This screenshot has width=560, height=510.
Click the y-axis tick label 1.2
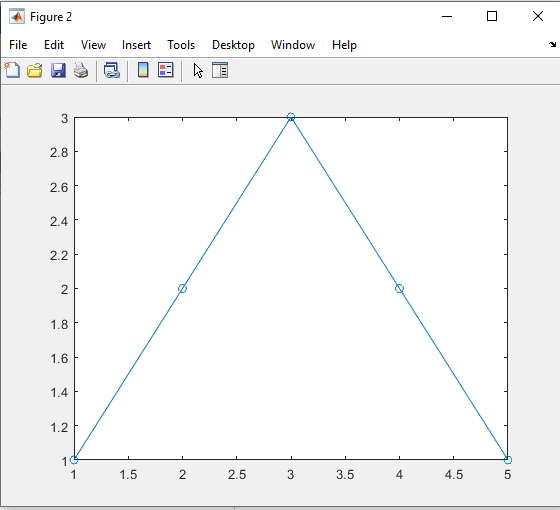(x=59, y=427)
